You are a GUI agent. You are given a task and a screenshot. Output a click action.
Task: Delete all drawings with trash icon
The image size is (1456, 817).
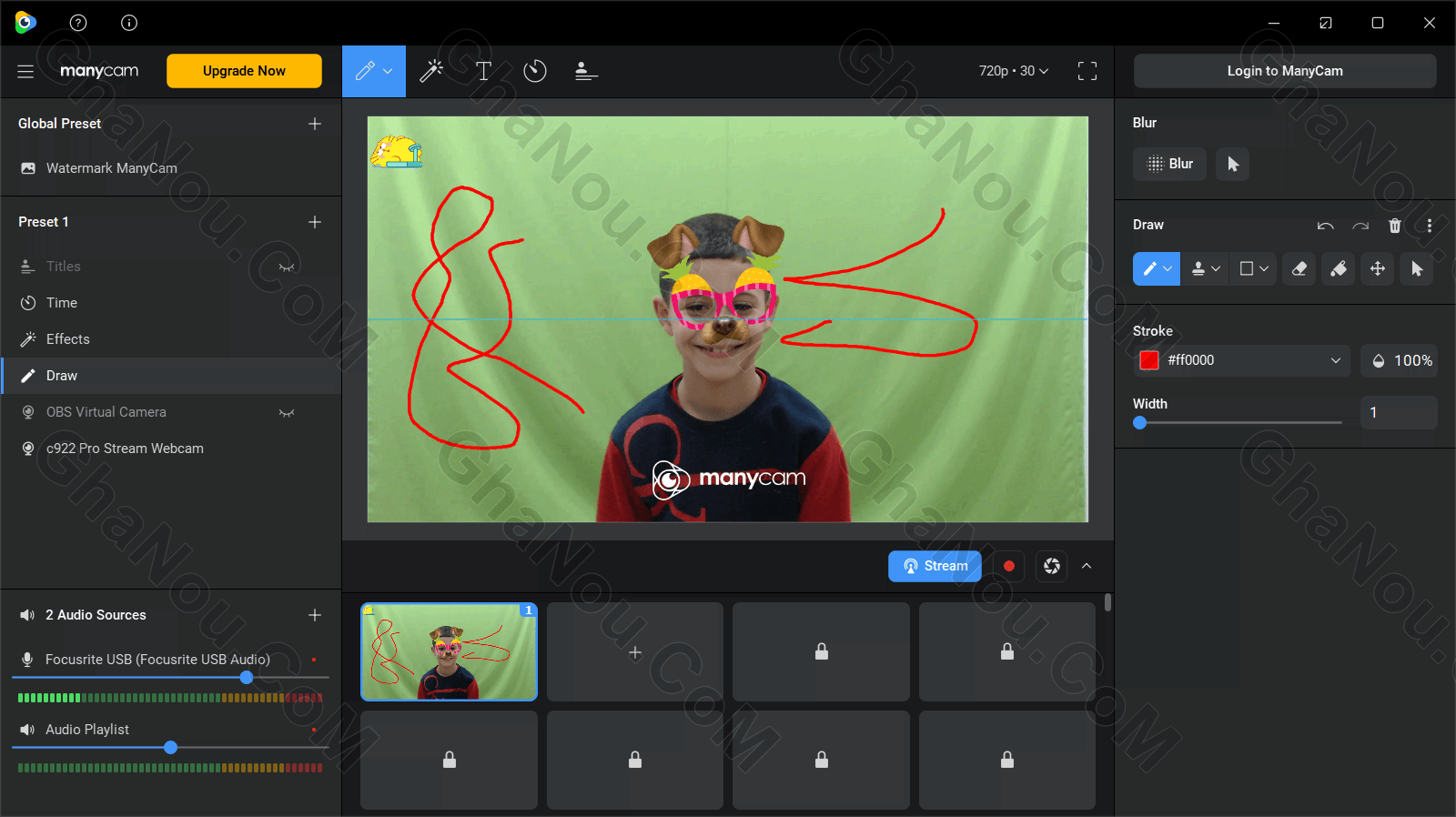pyautogui.click(x=1395, y=226)
